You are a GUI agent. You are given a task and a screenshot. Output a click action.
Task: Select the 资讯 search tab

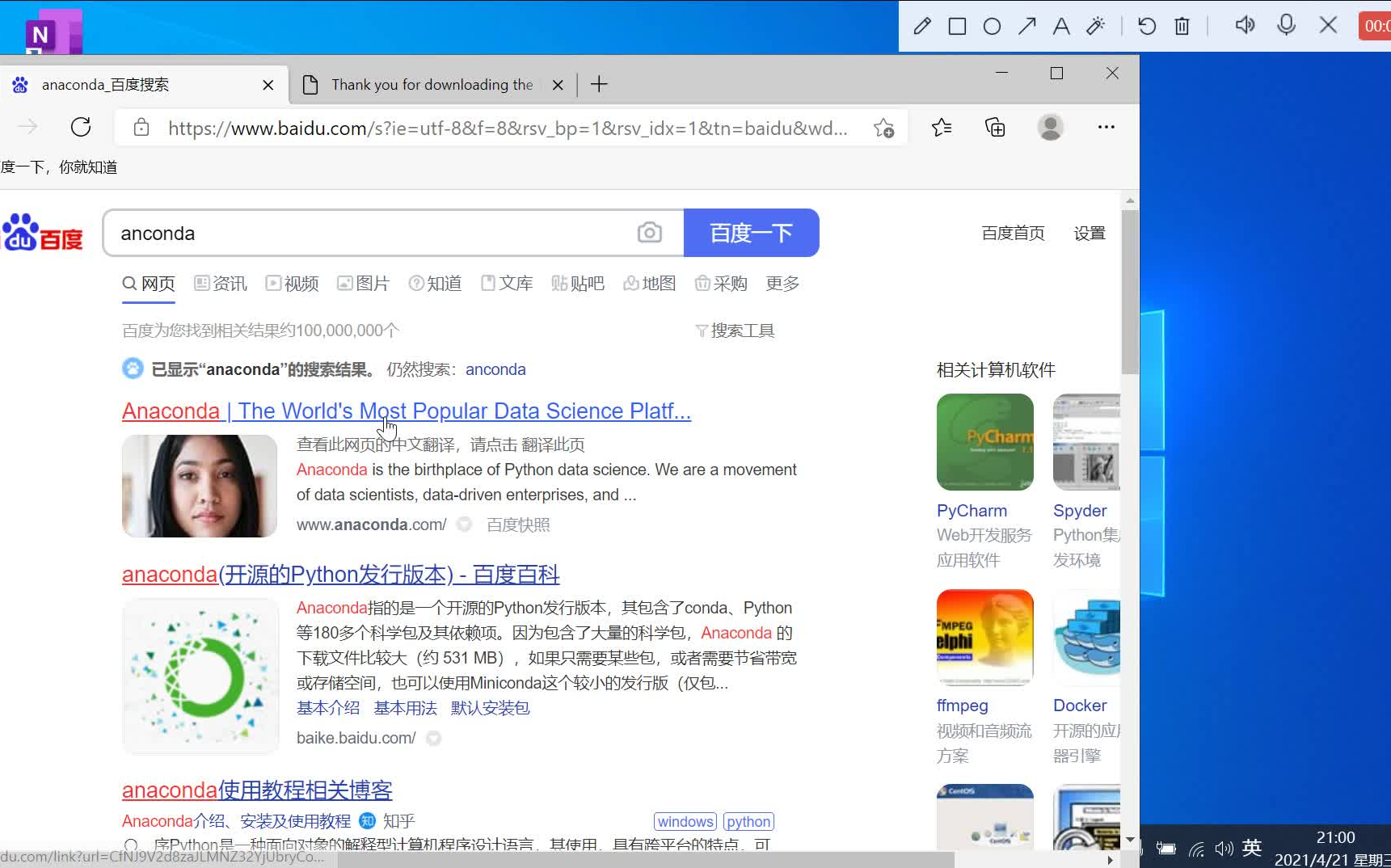click(x=221, y=284)
